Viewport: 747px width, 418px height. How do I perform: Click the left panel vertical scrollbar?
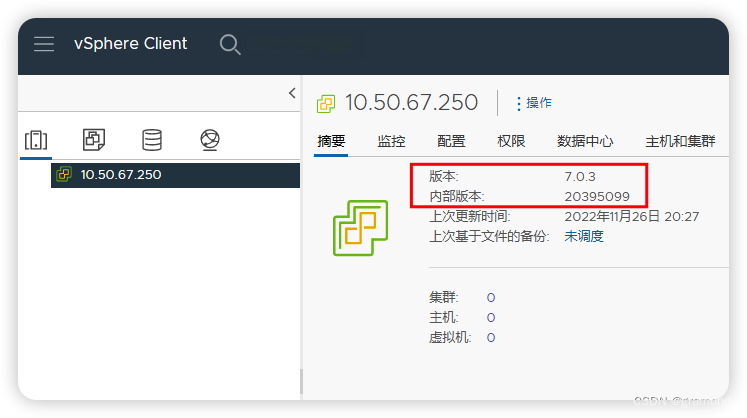pos(301,381)
